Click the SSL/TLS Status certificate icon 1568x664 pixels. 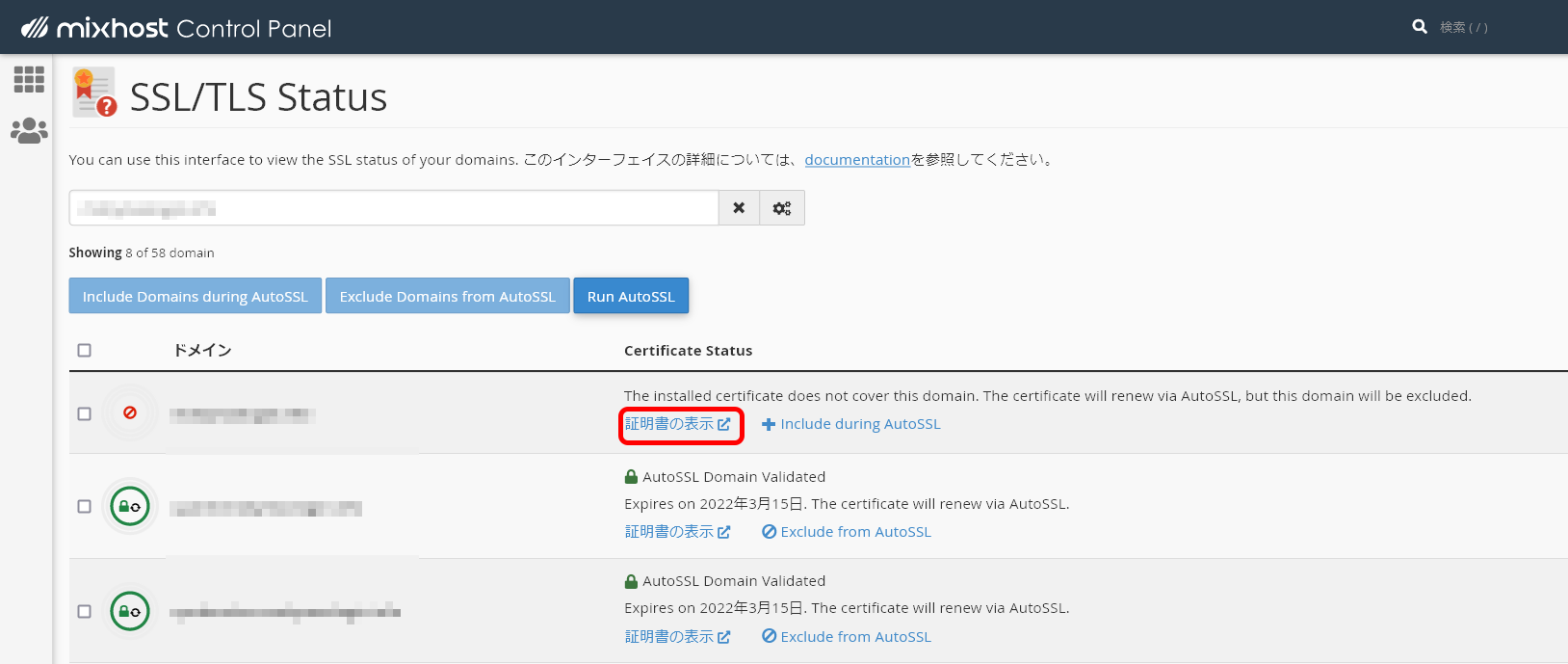pyautogui.click(x=94, y=93)
